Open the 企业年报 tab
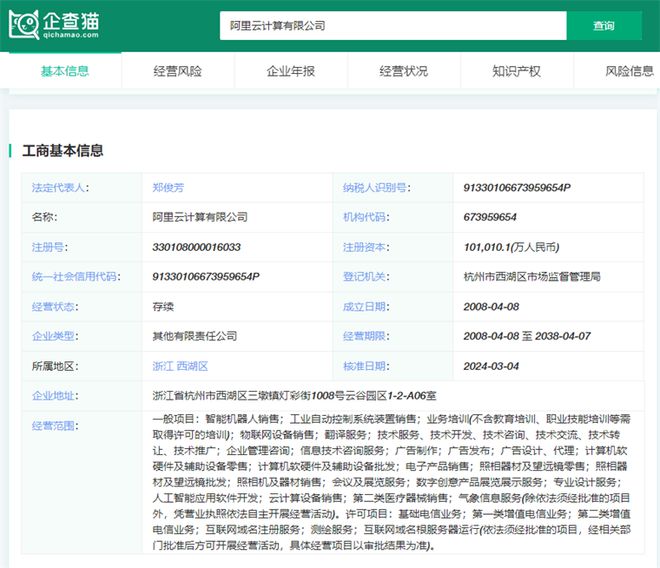 tap(291, 71)
